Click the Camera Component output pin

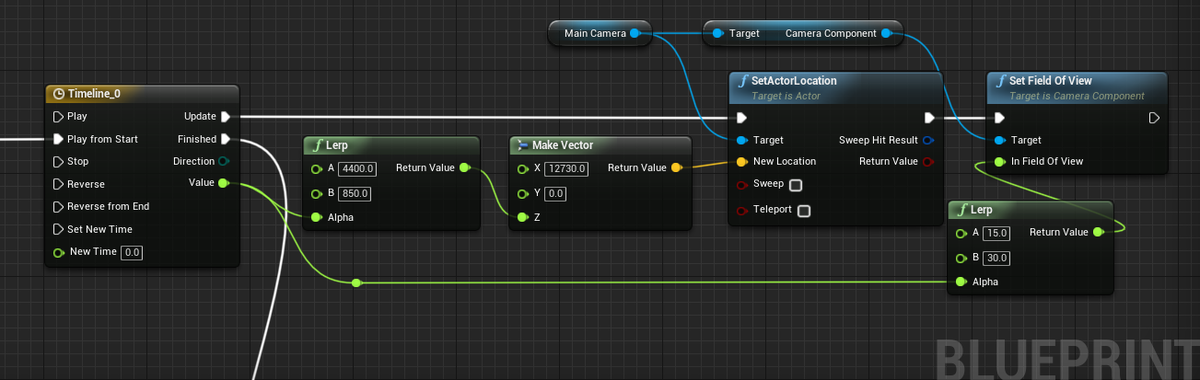coord(886,33)
